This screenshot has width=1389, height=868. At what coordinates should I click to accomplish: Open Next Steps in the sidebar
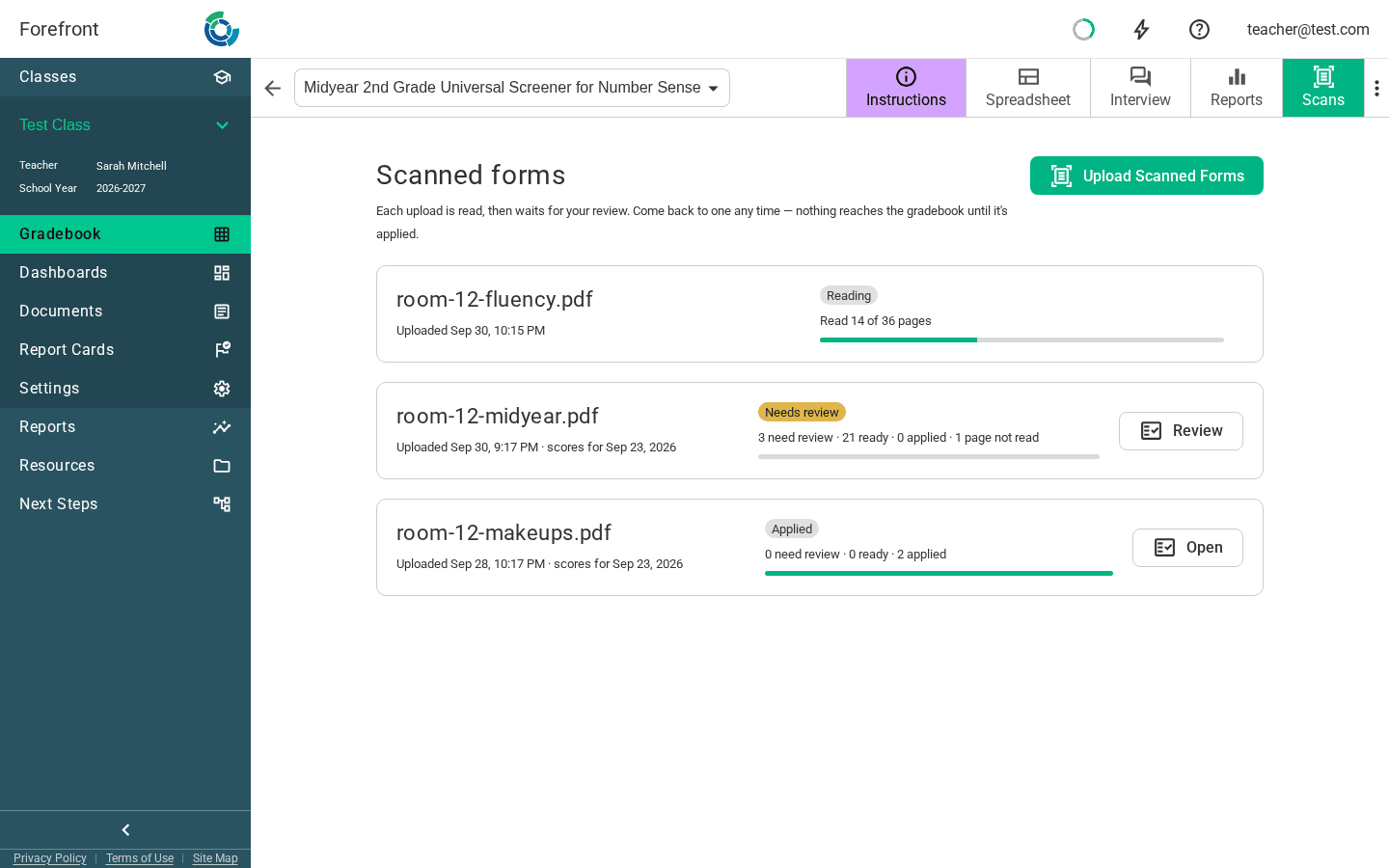pos(125,504)
